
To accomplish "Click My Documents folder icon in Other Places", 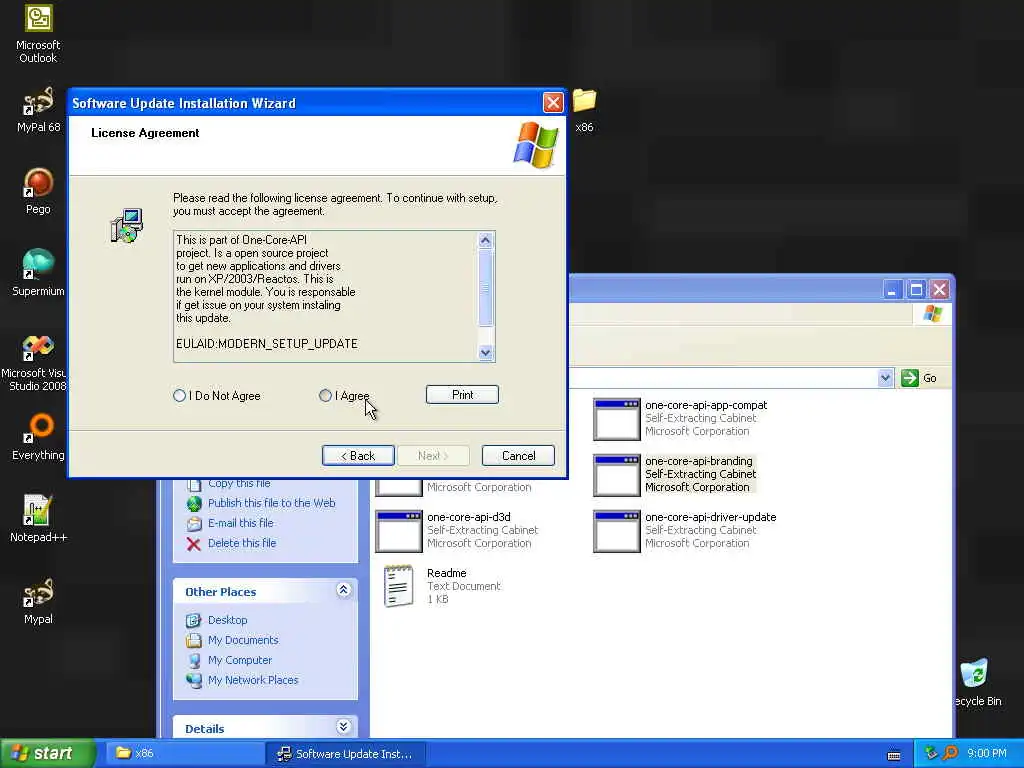I will tap(194, 640).
